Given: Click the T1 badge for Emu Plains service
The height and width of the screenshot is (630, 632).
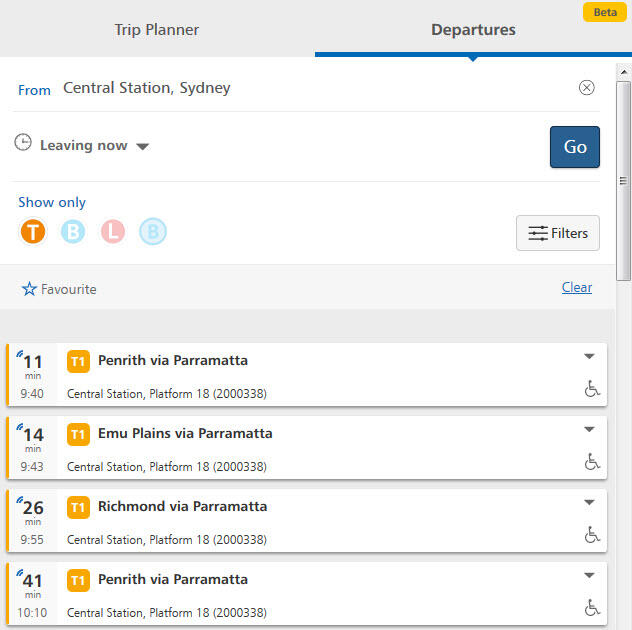Looking at the screenshot, I should point(78,435).
